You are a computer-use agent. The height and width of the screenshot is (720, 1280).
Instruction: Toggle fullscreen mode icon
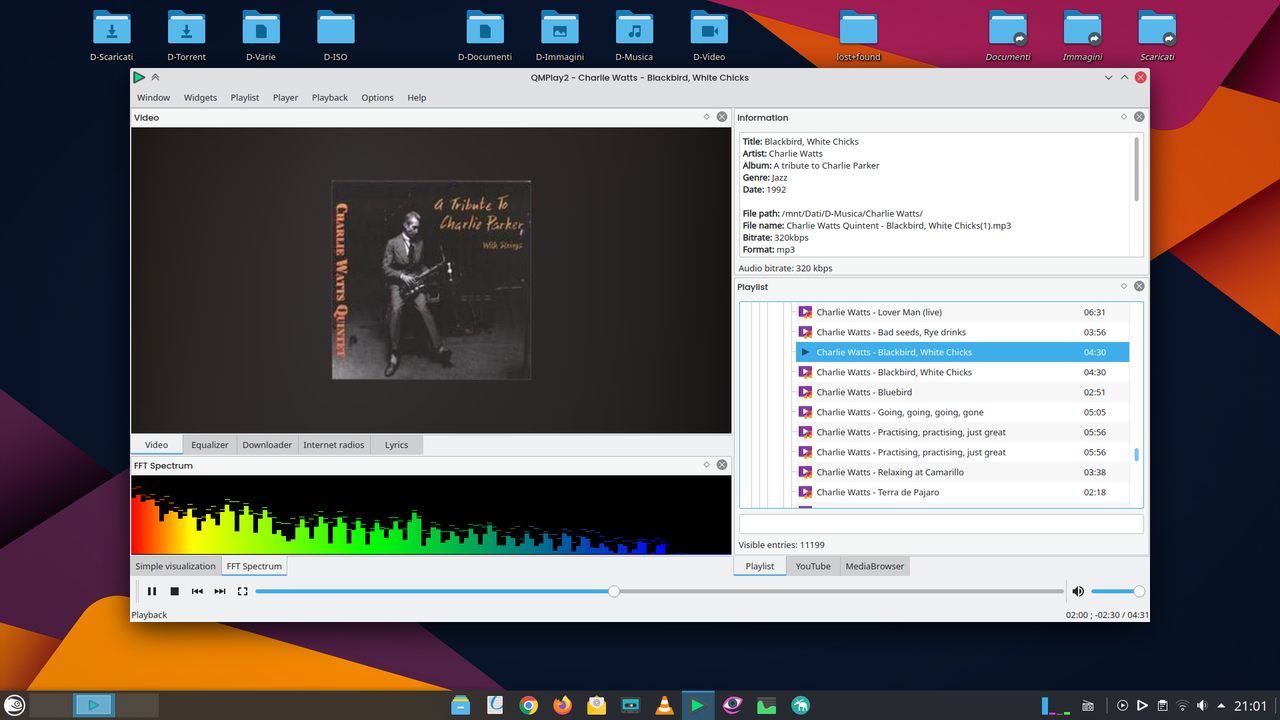click(242, 591)
